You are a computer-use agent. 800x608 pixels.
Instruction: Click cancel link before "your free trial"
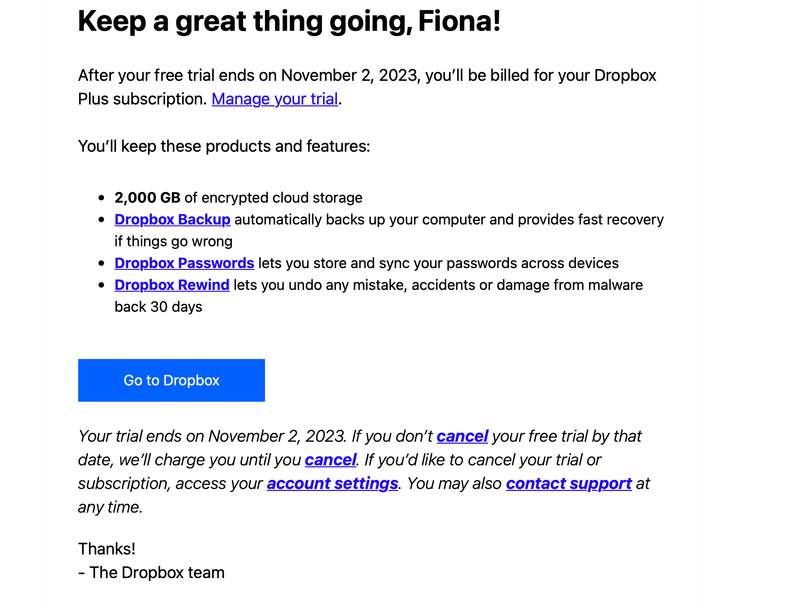[x=462, y=436]
